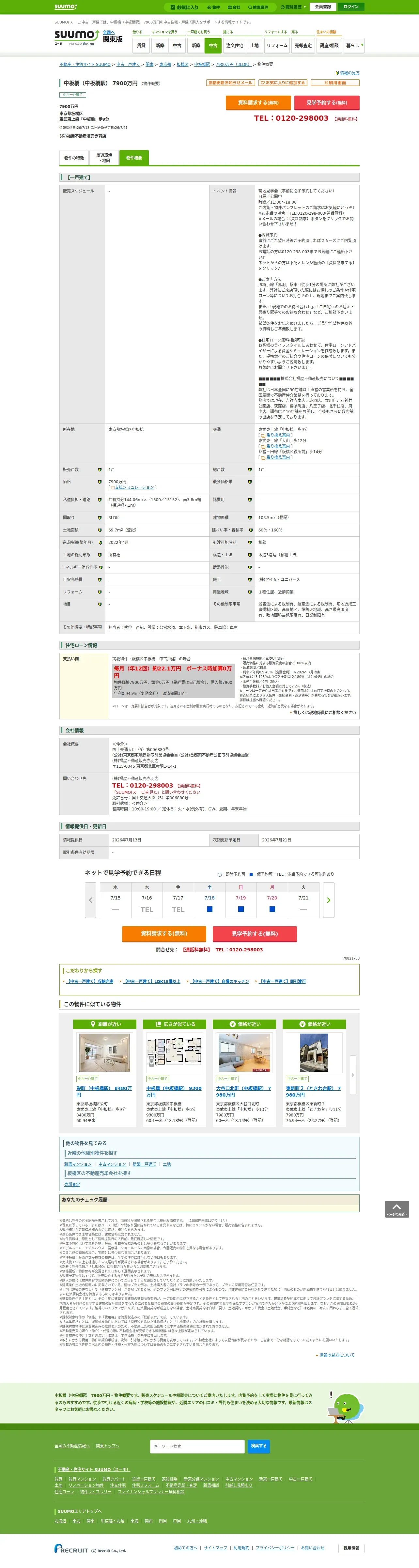The width and height of the screenshot is (419, 1568).
Task: Open 検索条件 saved search conditions in header
Action: click(x=257, y=7)
